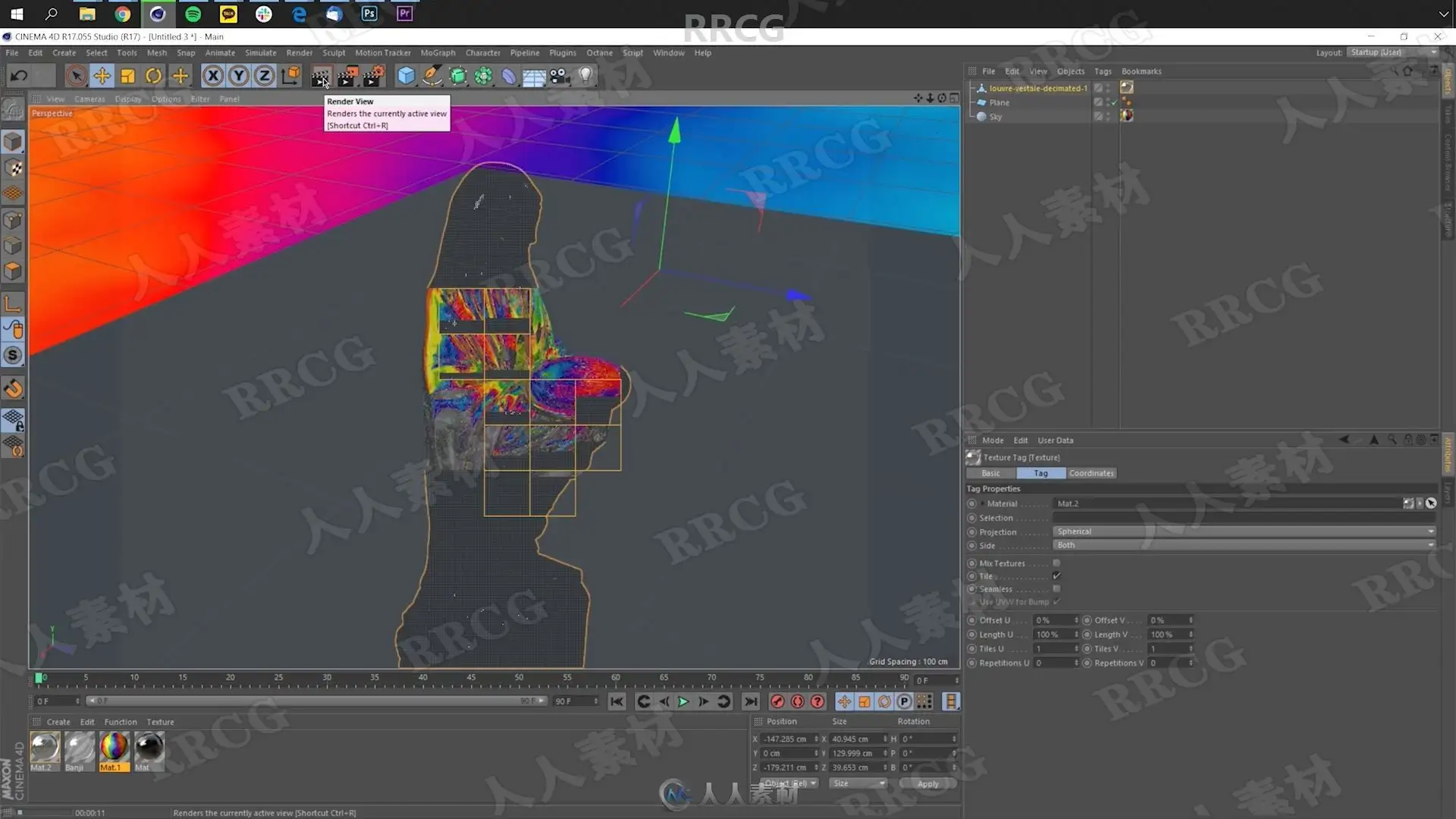Select the rainbow Mat.1 material swatch
This screenshot has height=819, width=1456.
tap(114, 748)
